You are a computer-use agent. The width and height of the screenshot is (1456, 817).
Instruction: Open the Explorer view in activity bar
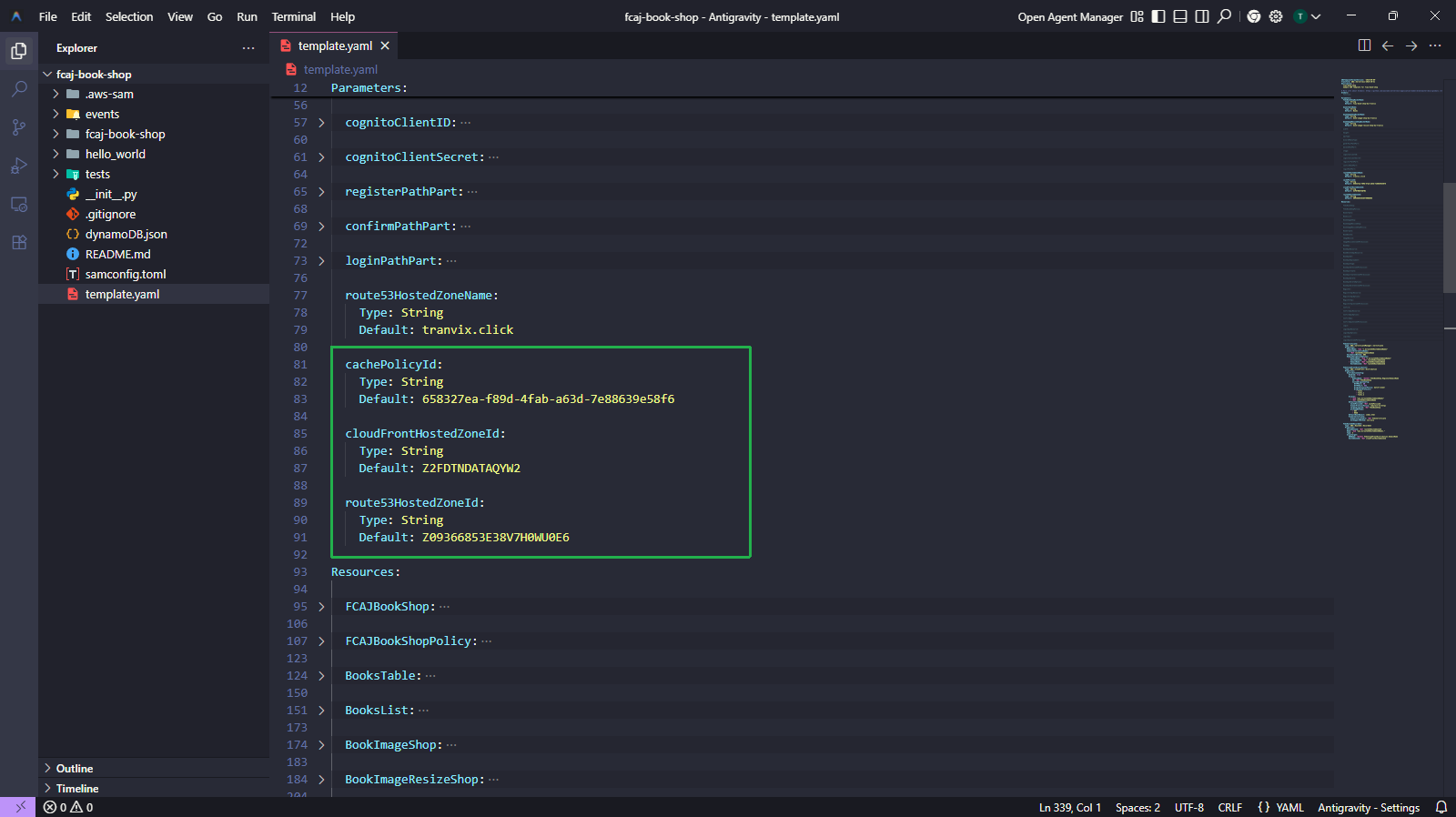pyautogui.click(x=19, y=51)
